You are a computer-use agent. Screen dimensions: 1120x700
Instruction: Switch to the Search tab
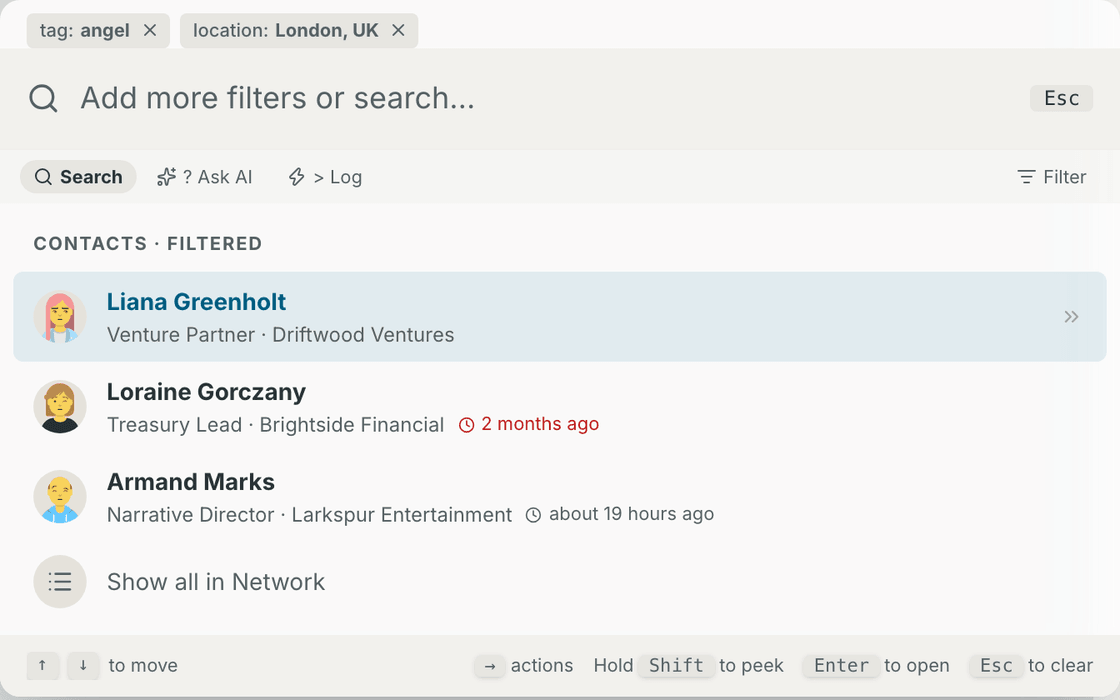tap(79, 176)
